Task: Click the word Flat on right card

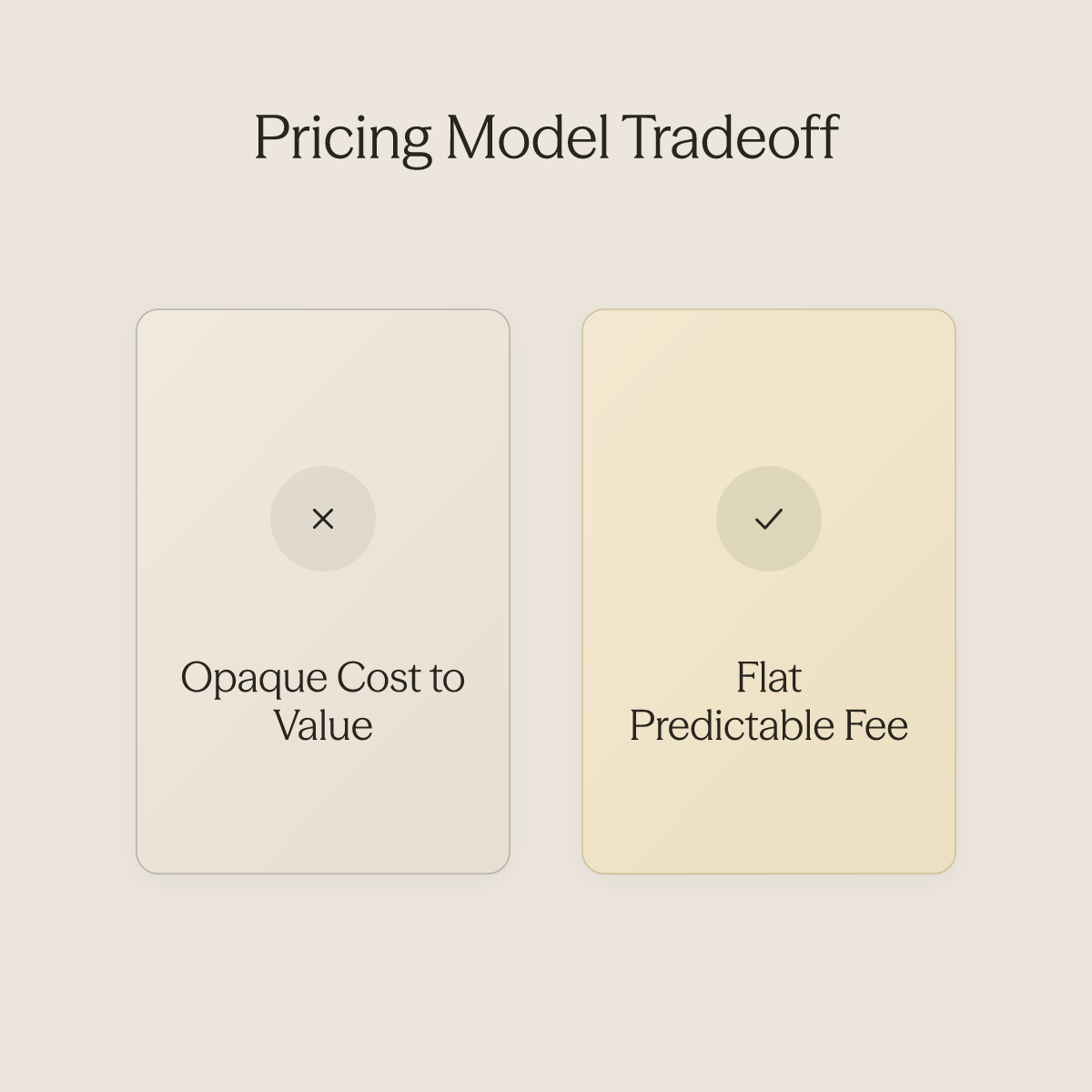Action: [769, 678]
